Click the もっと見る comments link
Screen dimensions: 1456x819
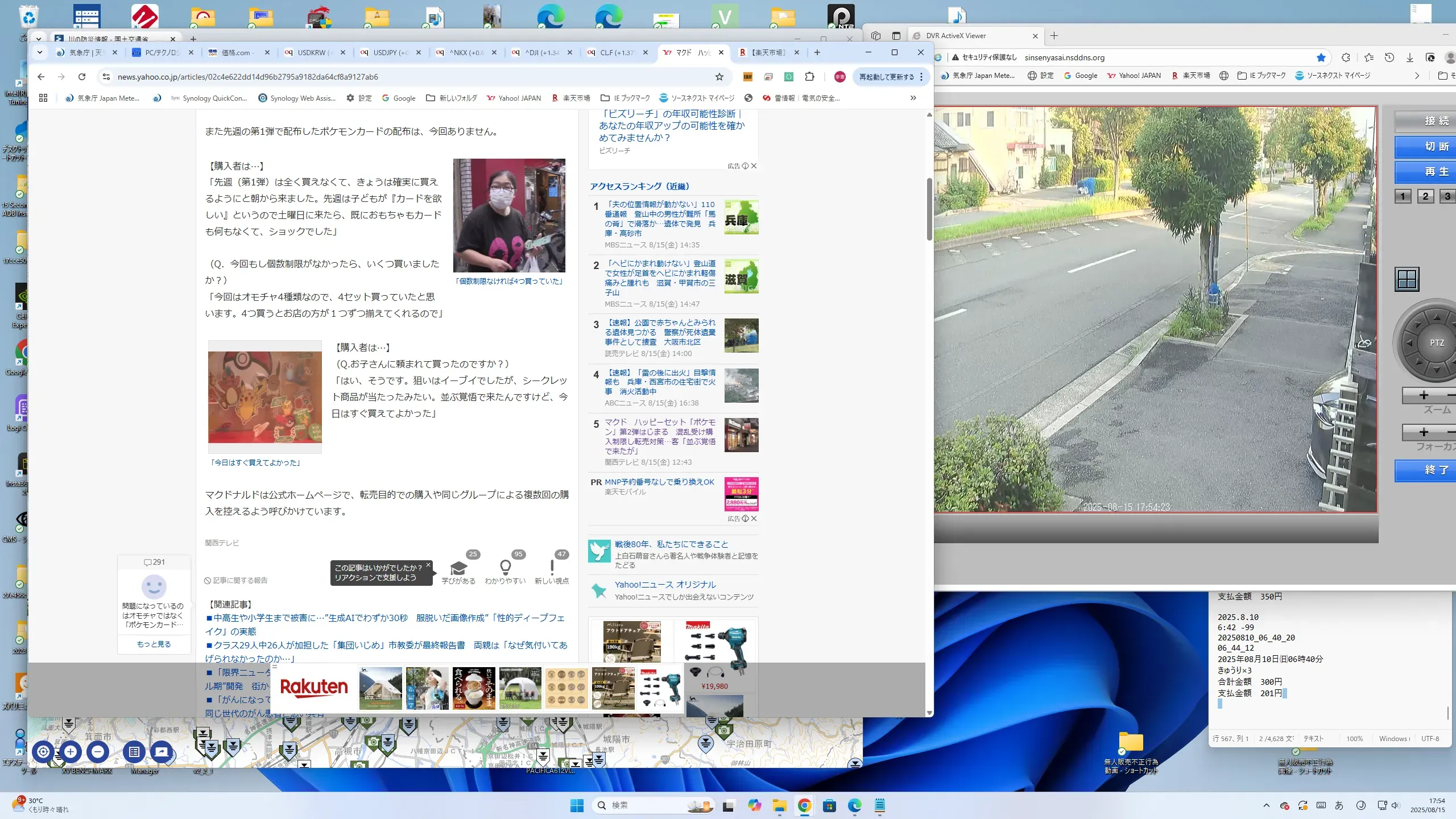(154, 644)
